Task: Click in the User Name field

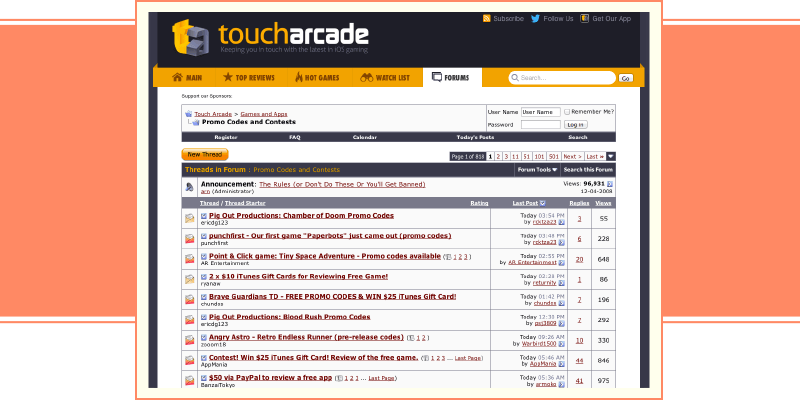Action: click(541, 112)
